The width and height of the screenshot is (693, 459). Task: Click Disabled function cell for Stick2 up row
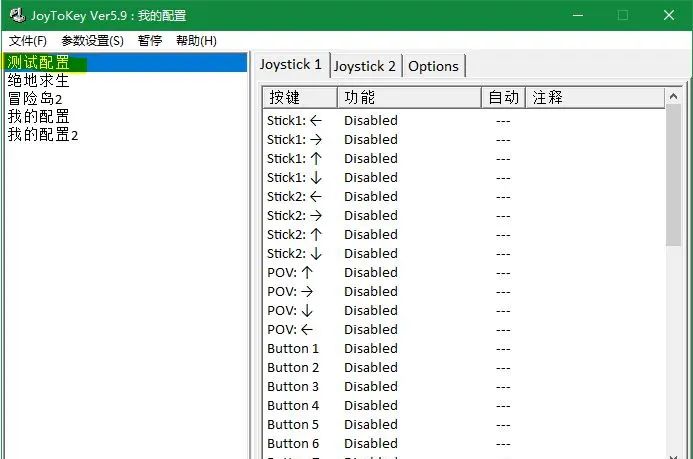pyautogui.click(x=371, y=235)
